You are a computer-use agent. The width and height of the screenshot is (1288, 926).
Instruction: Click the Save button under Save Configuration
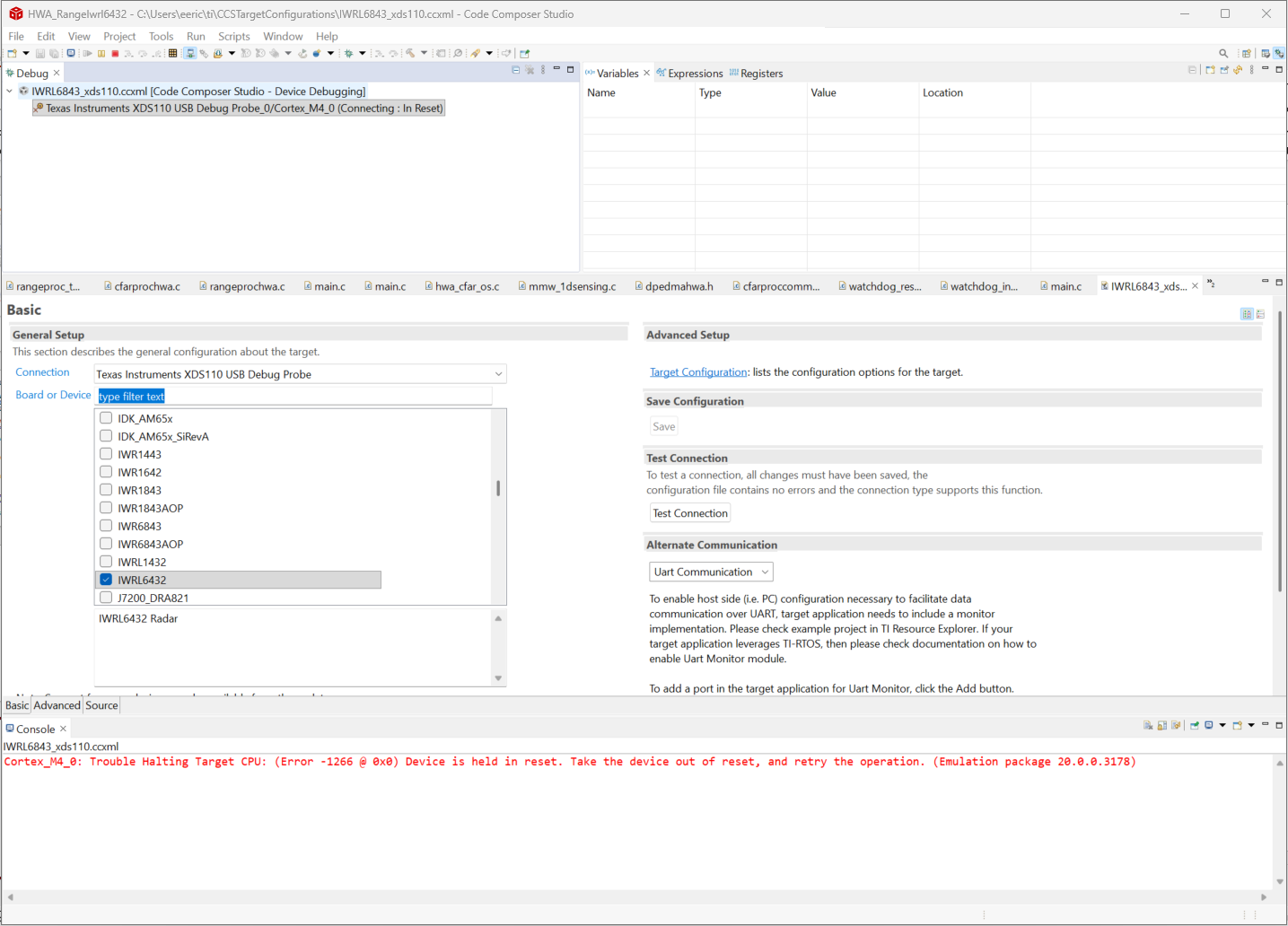(x=664, y=427)
